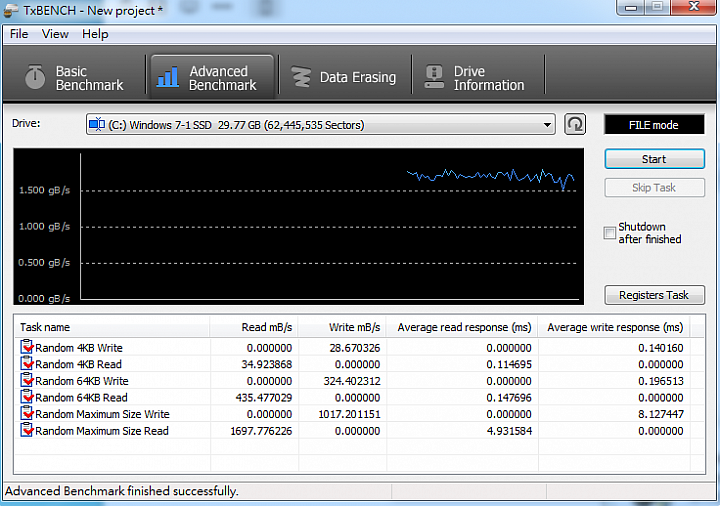Click the FILE mode button
This screenshot has width=720, height=506.
click(x=654, y=124)
